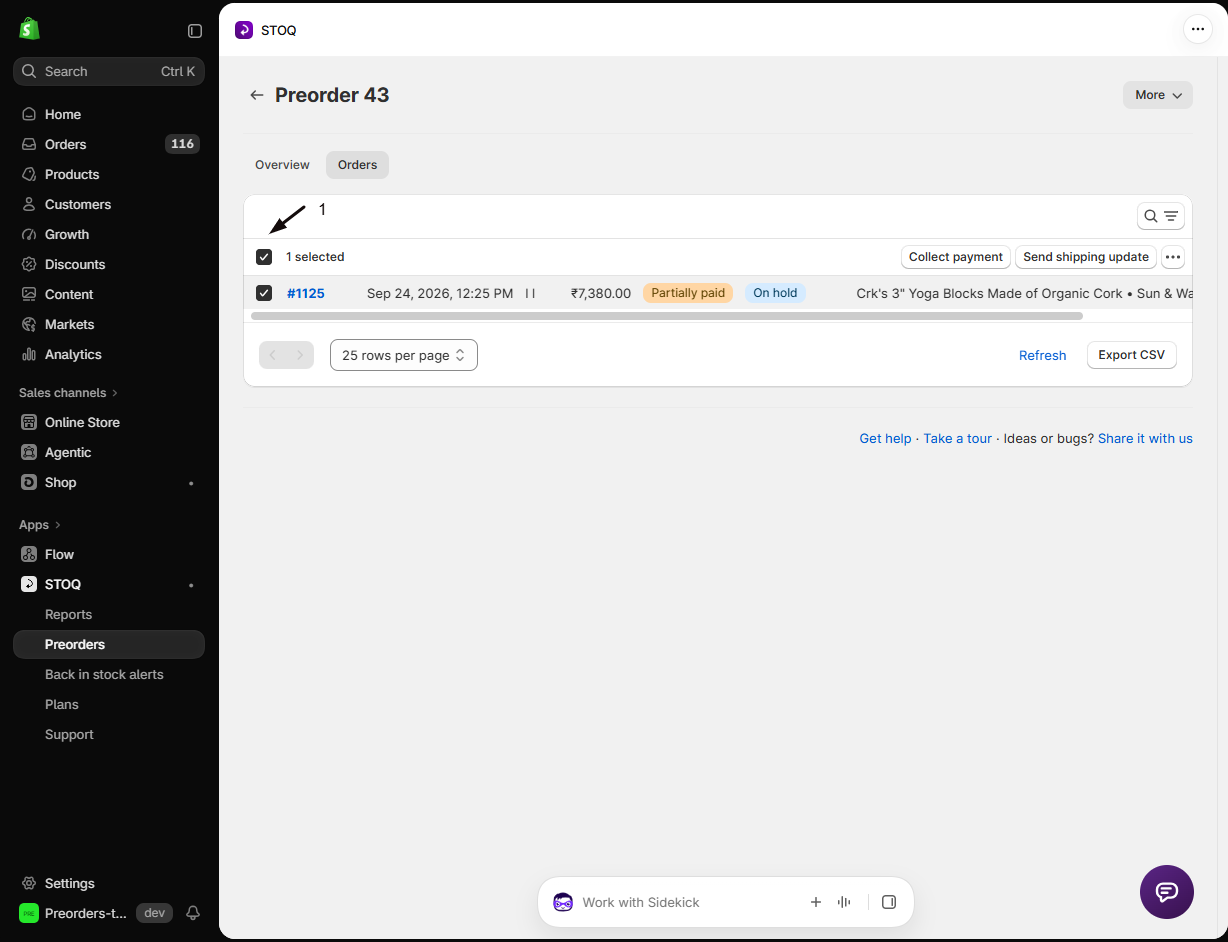1228x942 pixels.
Task: Click the next page arrow button
Action: coord(300,355)
